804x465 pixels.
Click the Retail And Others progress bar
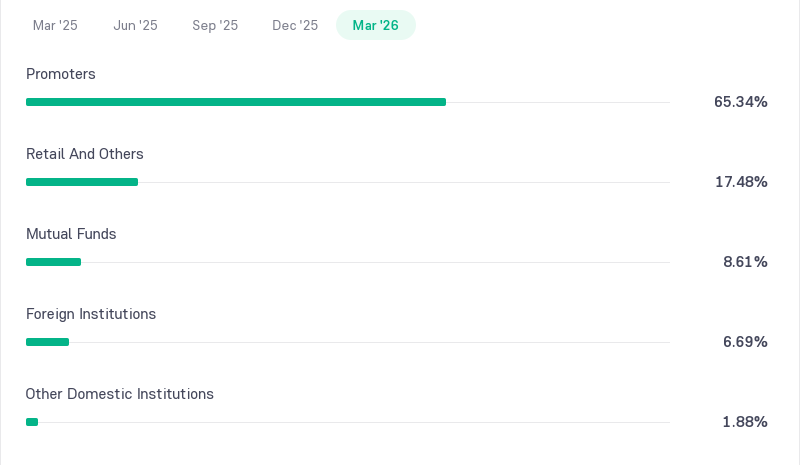tap(82, 182)
